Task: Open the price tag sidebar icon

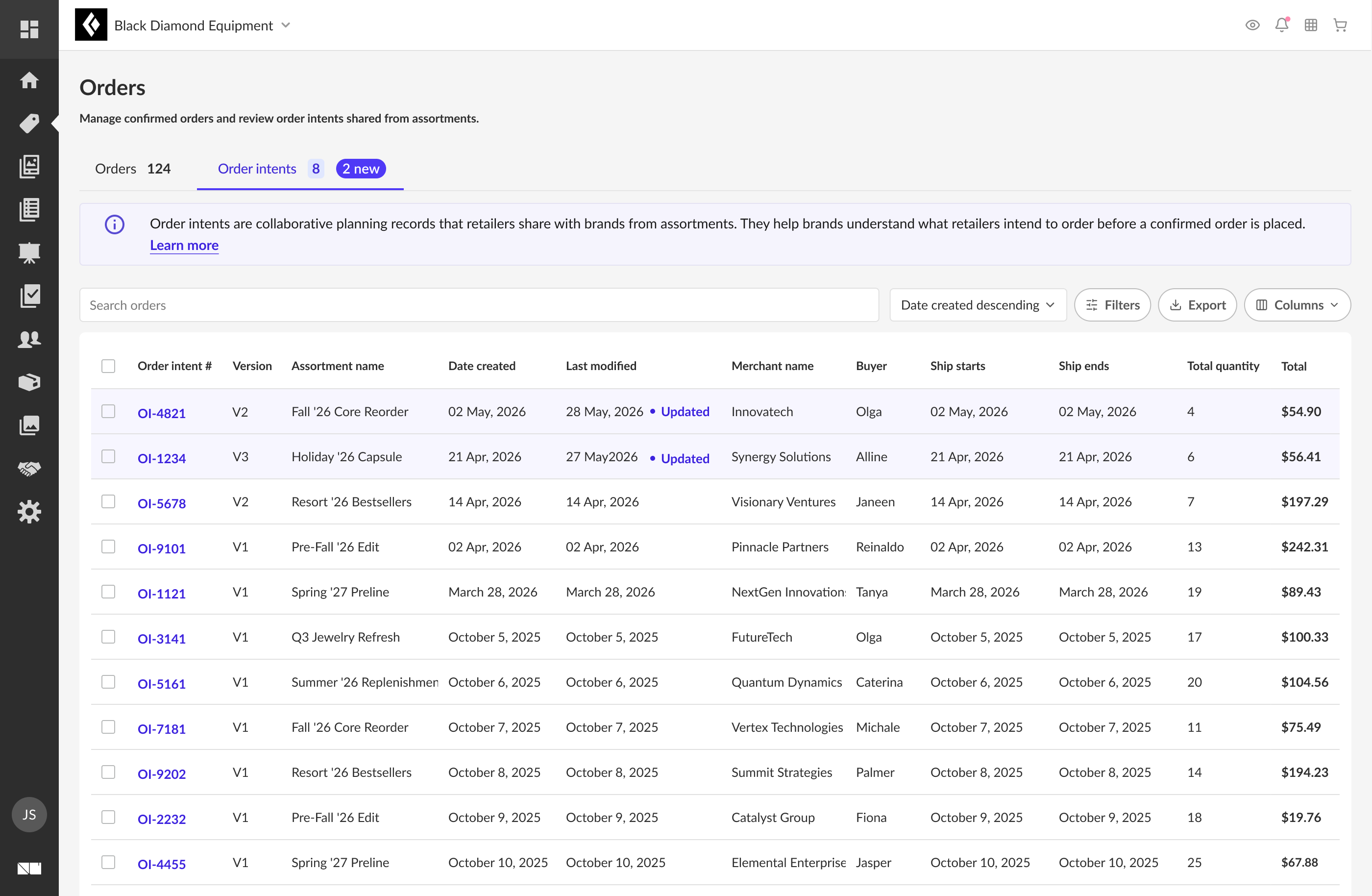Action: [29, 124]
